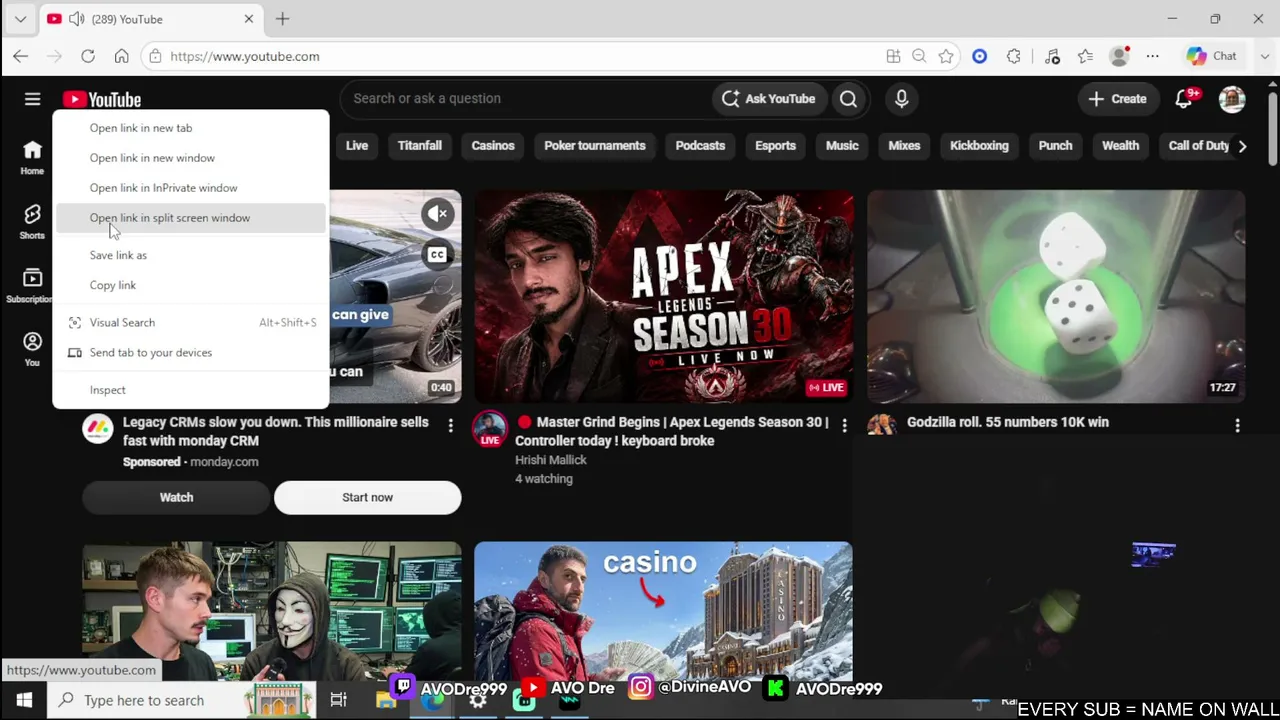Open Edge settings and more menu
1280x720 pixels.
(1153, 56)
